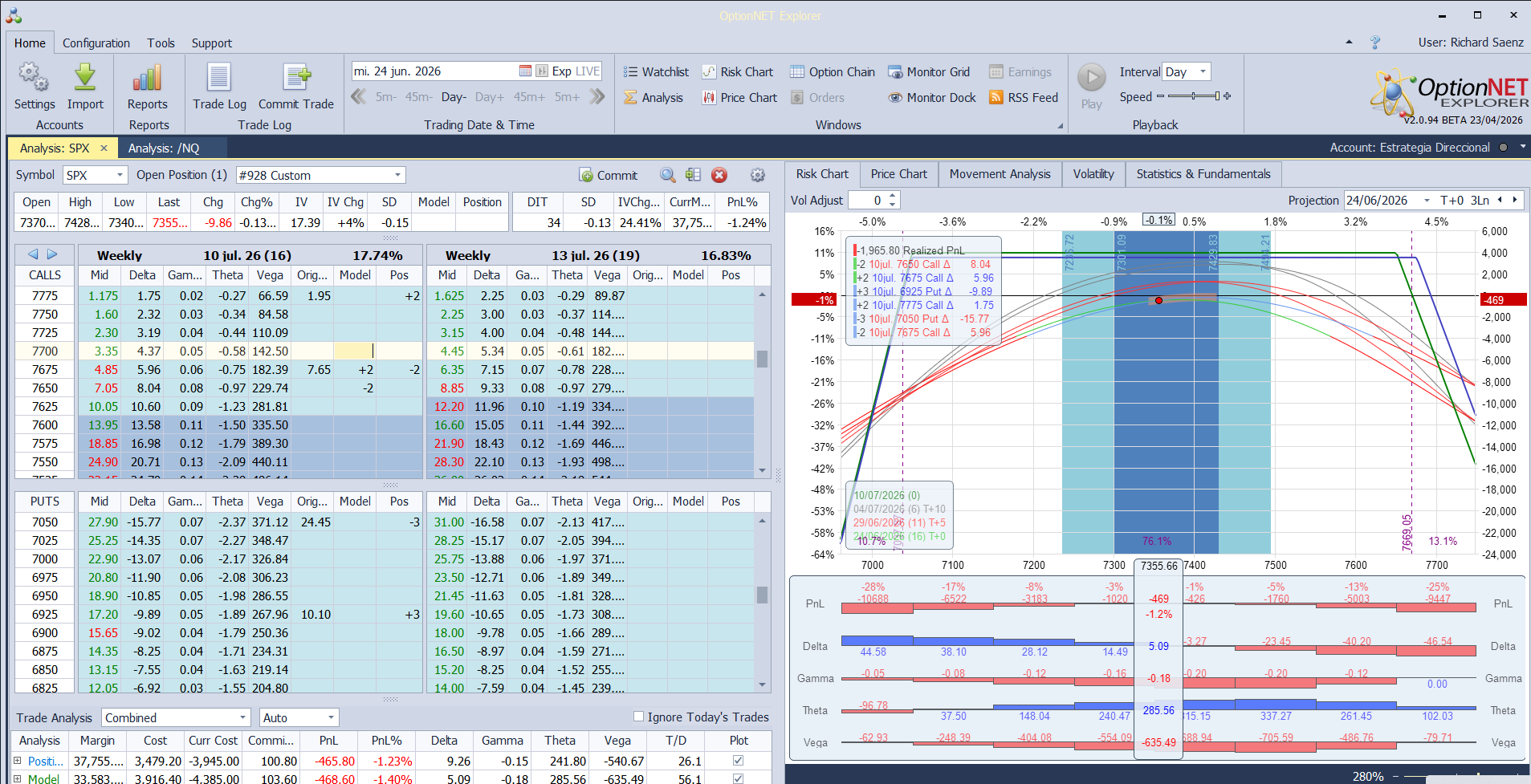Expand the Model row in Trade Analysis
This screenshot has width=1531, height=784.
(x=18, y=778)
